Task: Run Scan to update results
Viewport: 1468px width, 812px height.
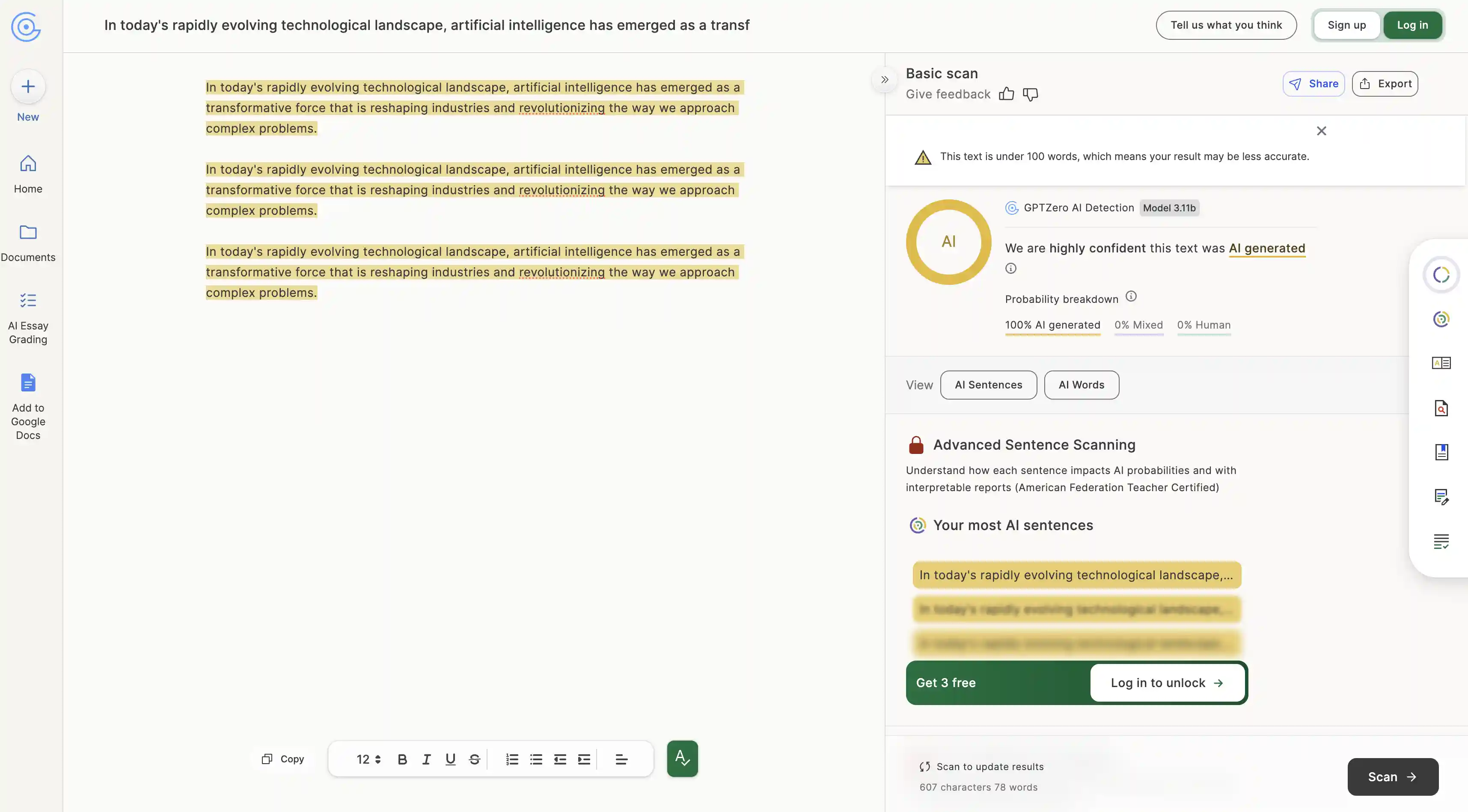Action: click(x=1392, y=776)
